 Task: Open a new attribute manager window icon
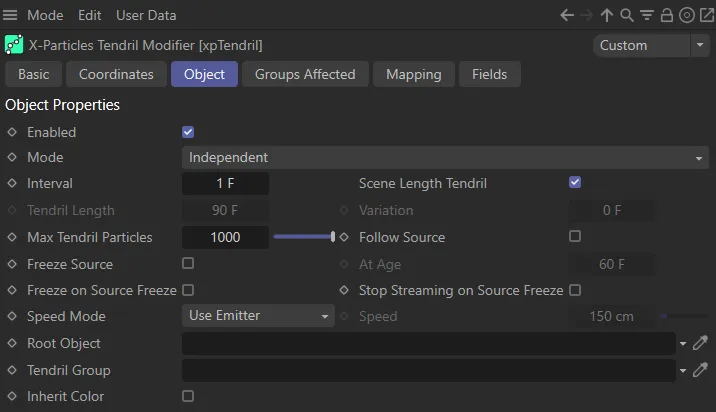pos(707,15)
